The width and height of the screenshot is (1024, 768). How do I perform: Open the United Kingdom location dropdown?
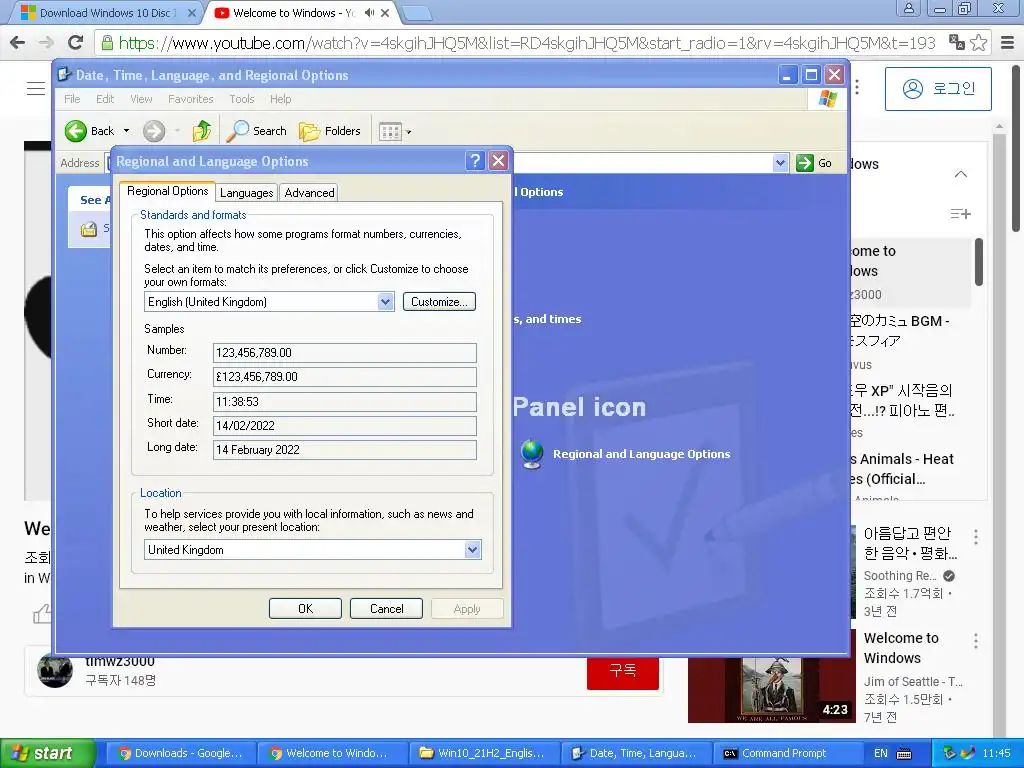(473, 550)
